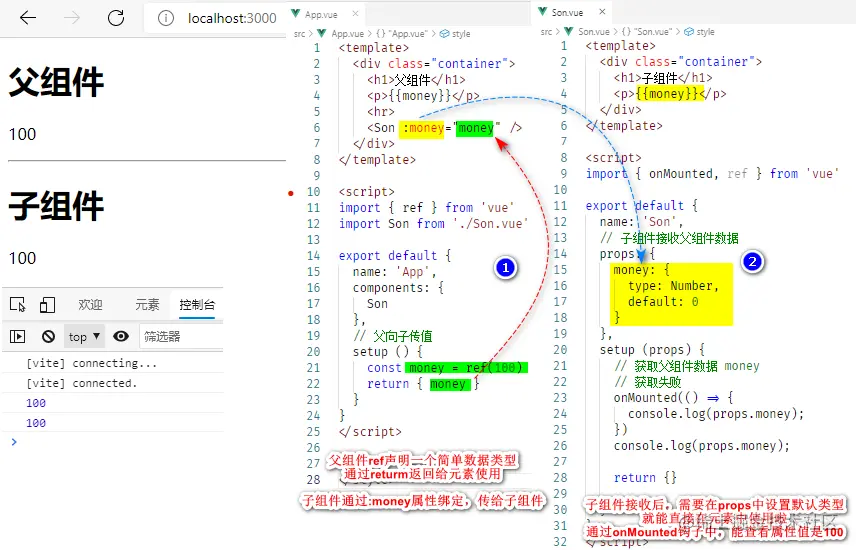Click the :money attribute in App.vue
856x550 pixels.
pyautogui.click(x=423, y=128)
